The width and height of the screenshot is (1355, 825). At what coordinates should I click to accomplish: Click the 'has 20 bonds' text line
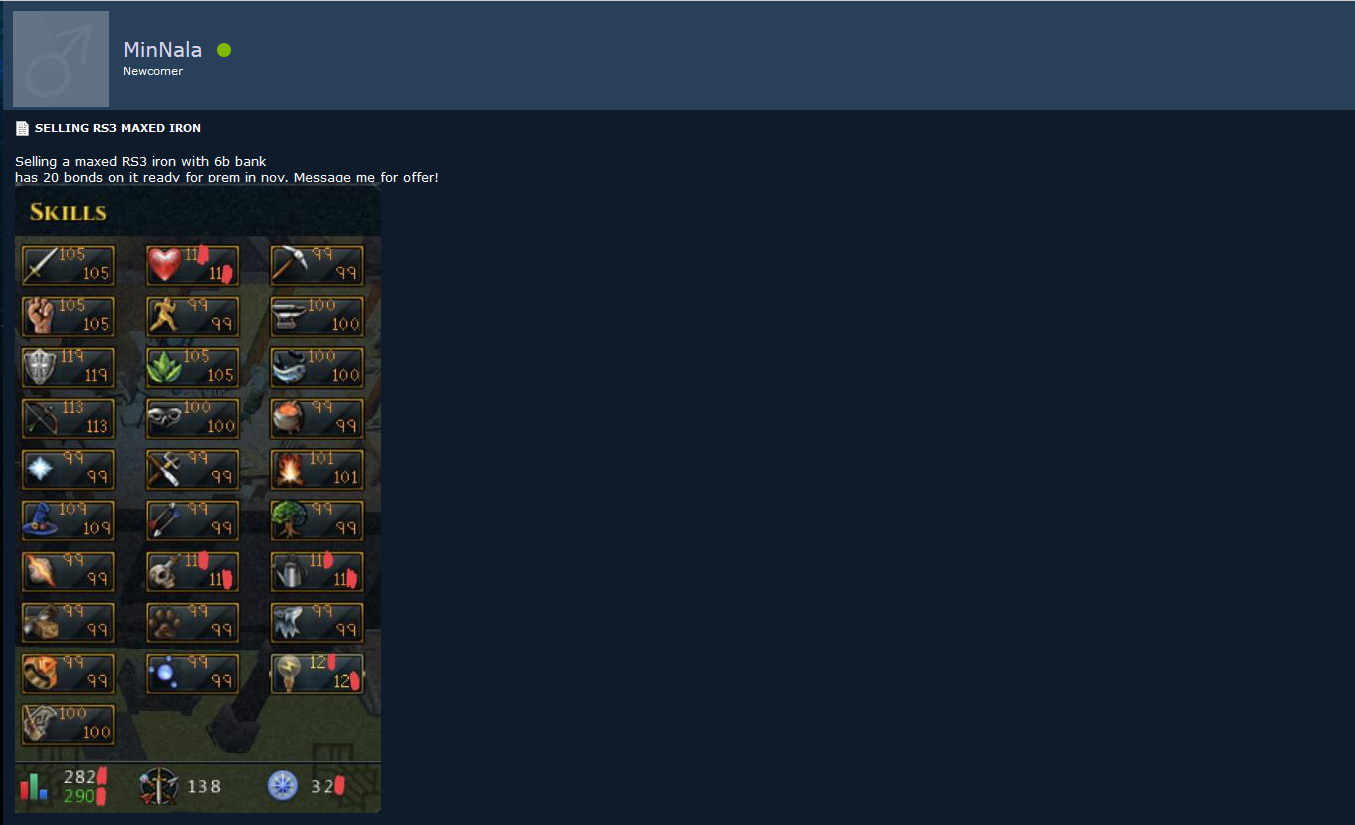[227, 177]
